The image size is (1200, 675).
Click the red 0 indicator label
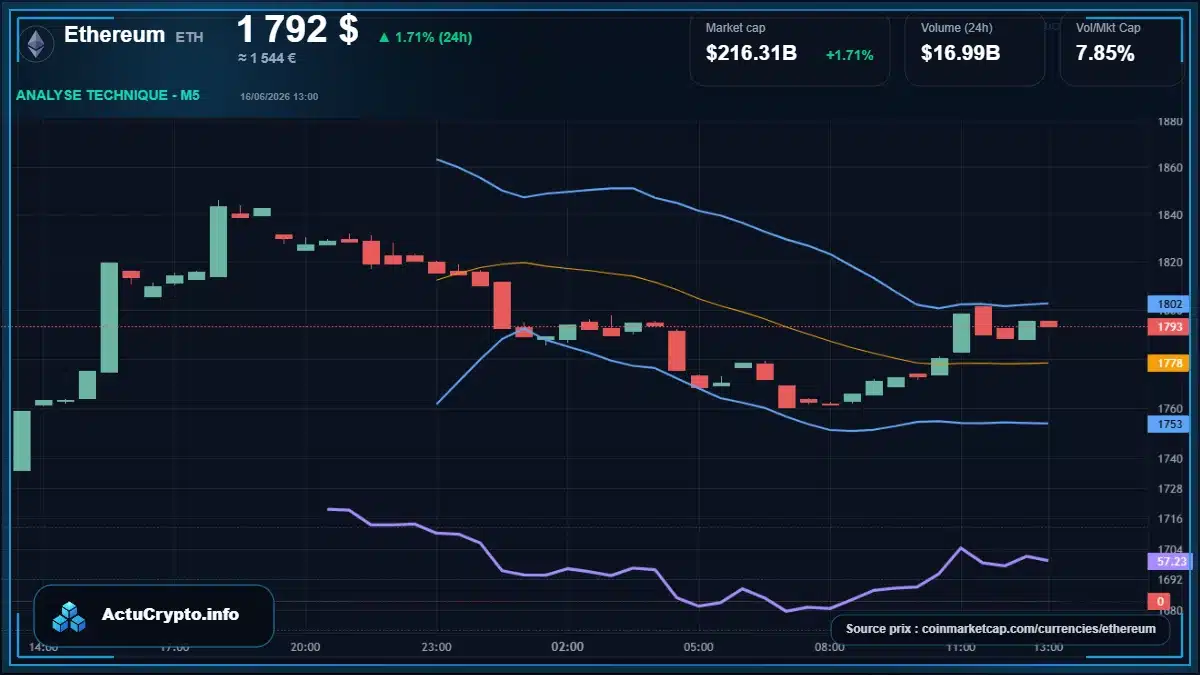(1160, 601)
